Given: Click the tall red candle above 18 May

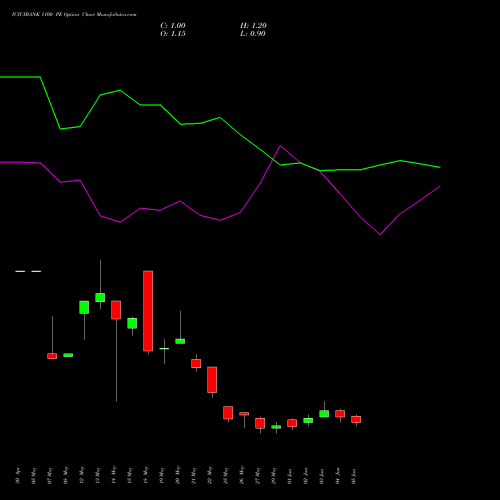Looking at the screenshot, I should tap(148, 311).
